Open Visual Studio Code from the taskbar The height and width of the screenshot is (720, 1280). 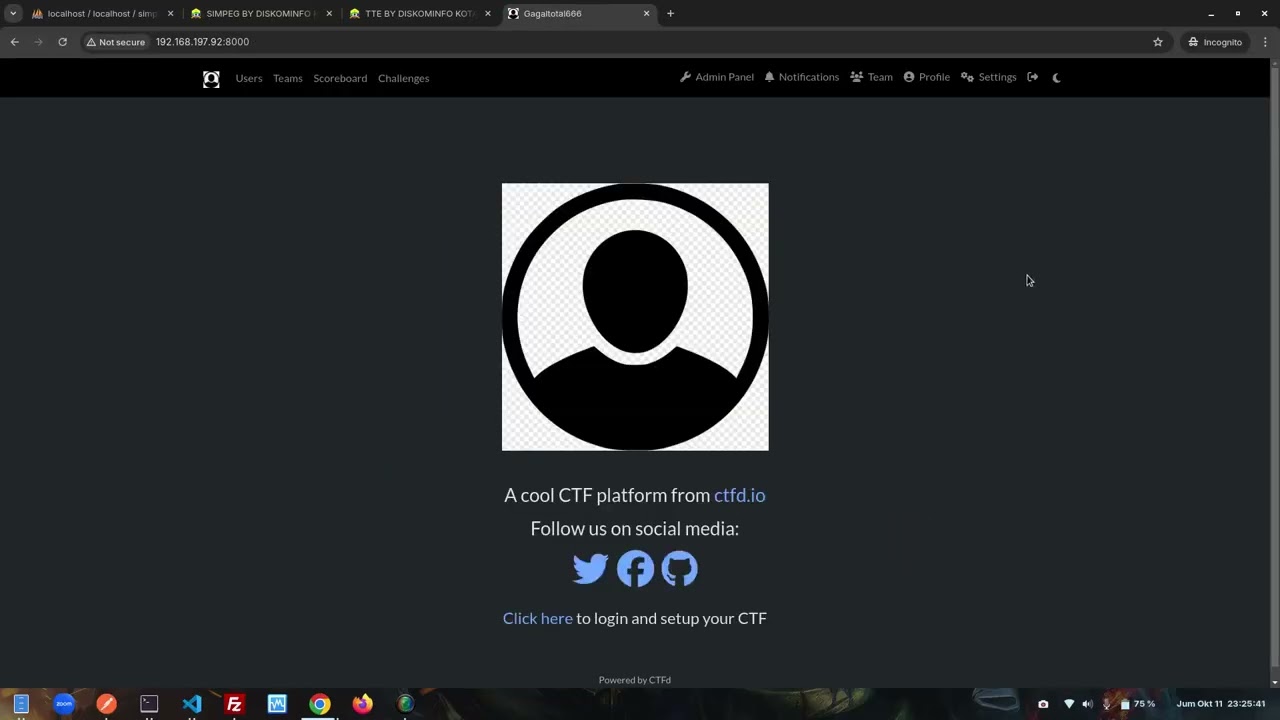point(192,704)
